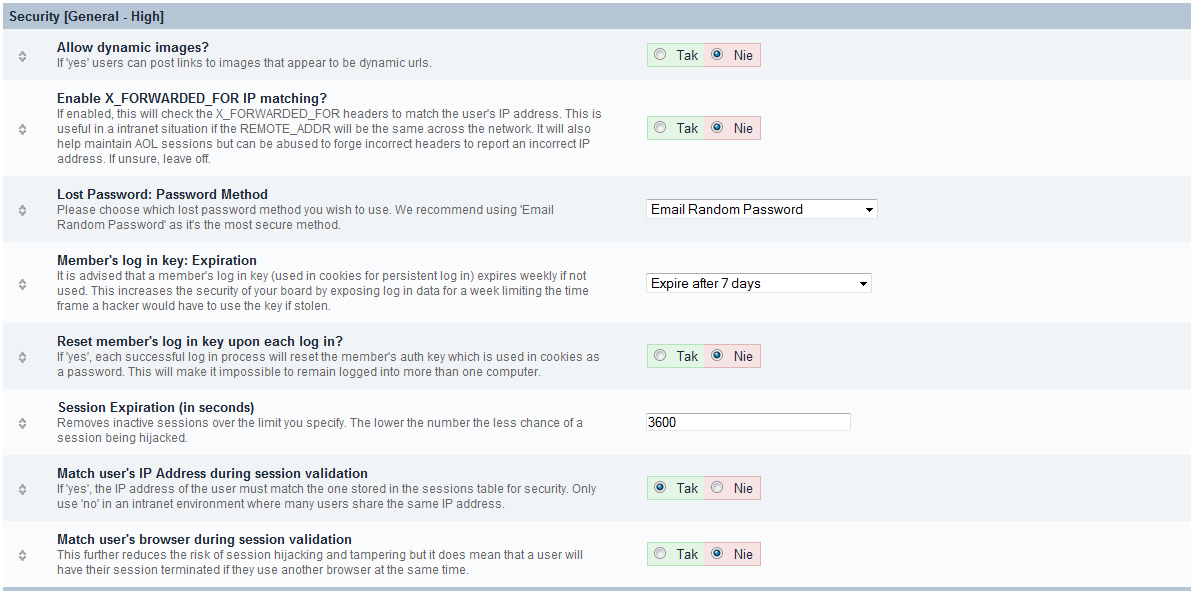Click the reorder icon next to Lost Password method

click(x=22, y=210)
